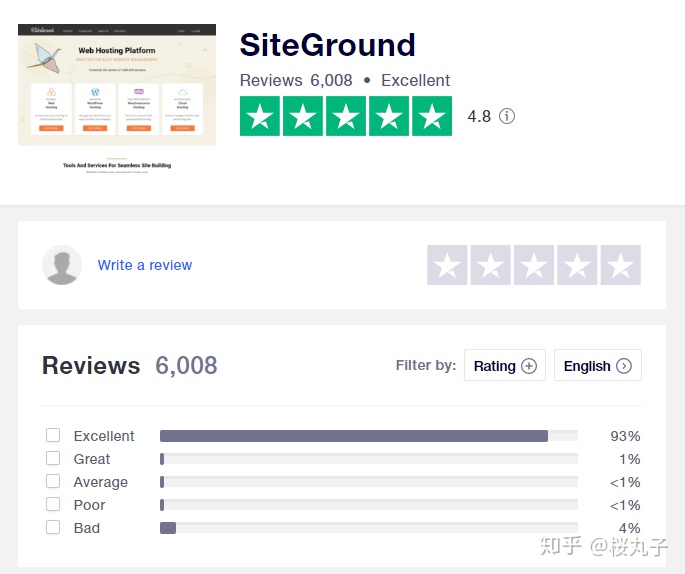
Task: Select the fourth gray rating star
Action: 577,265
